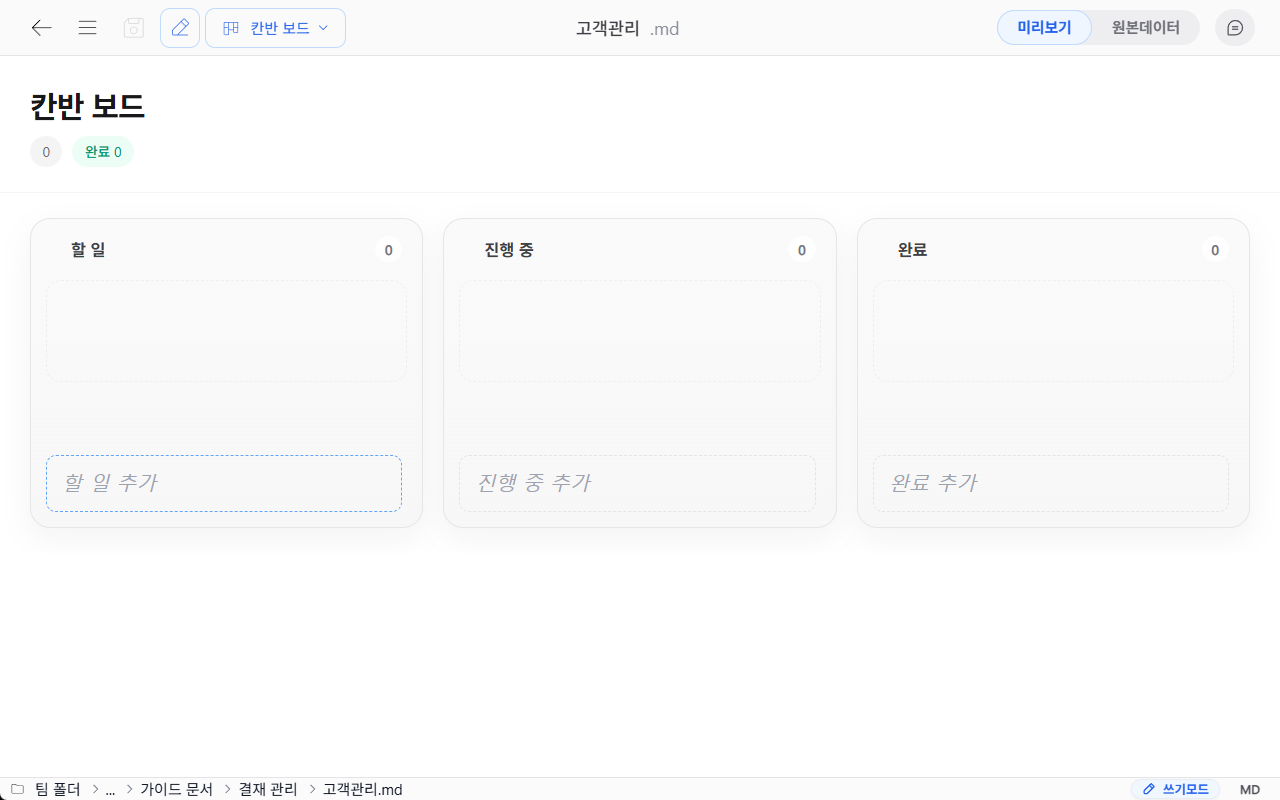Open 결재 관리 in the breadcrumb
Viewport: 1280px width, 800px height.
(268, 789)
